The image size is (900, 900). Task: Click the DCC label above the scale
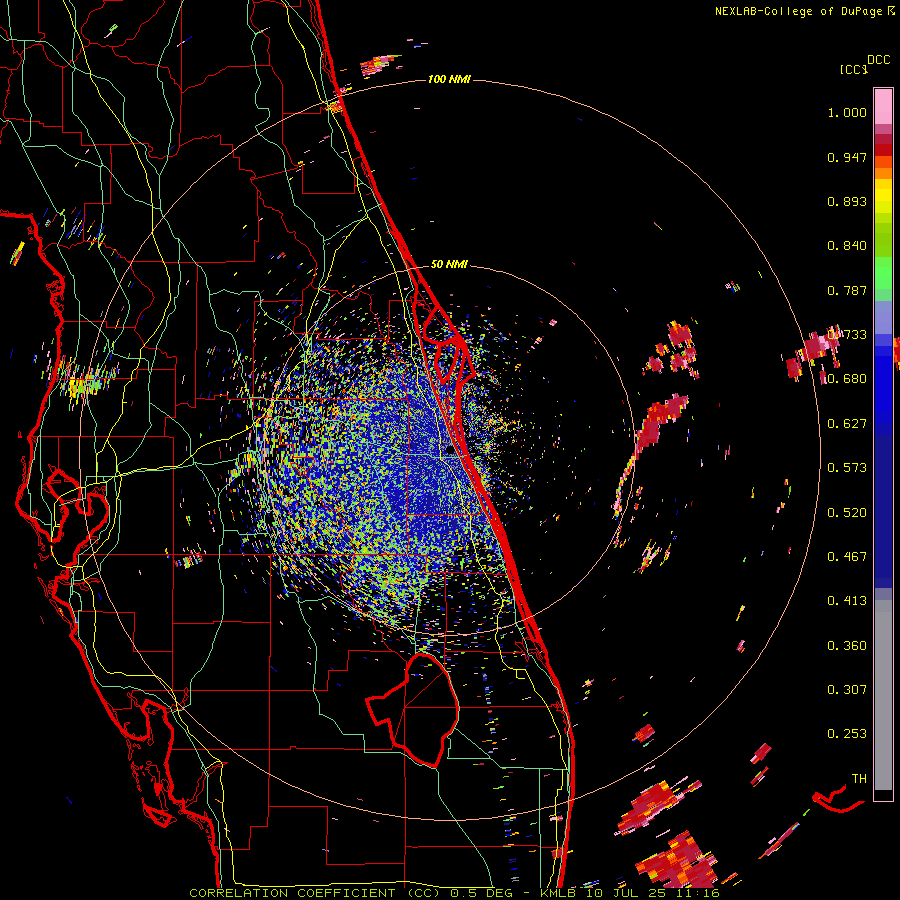[878, 60]
